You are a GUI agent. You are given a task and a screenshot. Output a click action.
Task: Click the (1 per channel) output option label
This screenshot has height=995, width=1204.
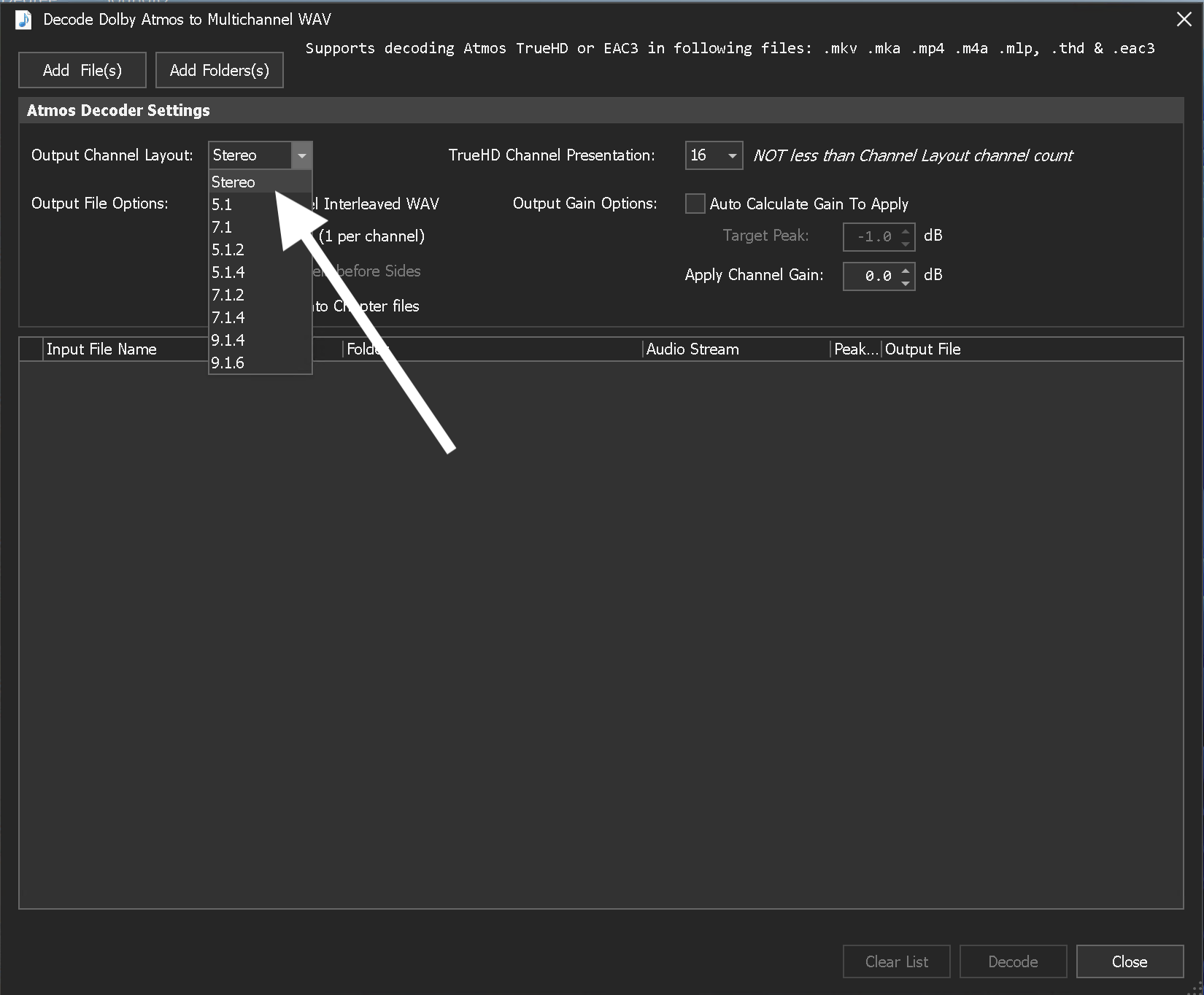(x=371, y=236)
